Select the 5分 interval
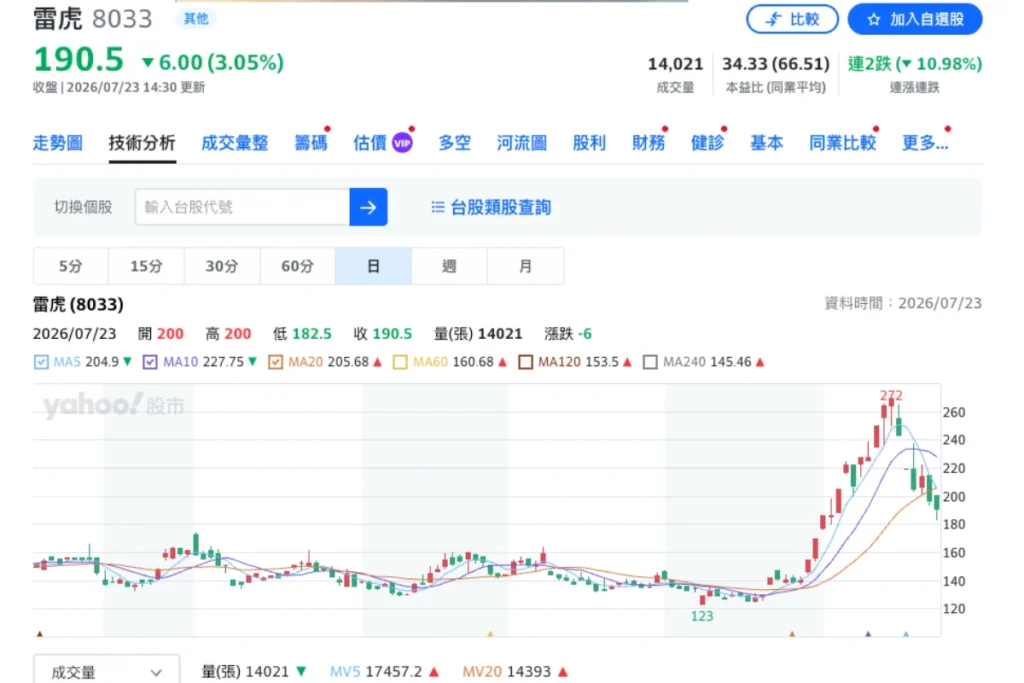Viewport: 1024px width, 683px height. coord(71,266)
